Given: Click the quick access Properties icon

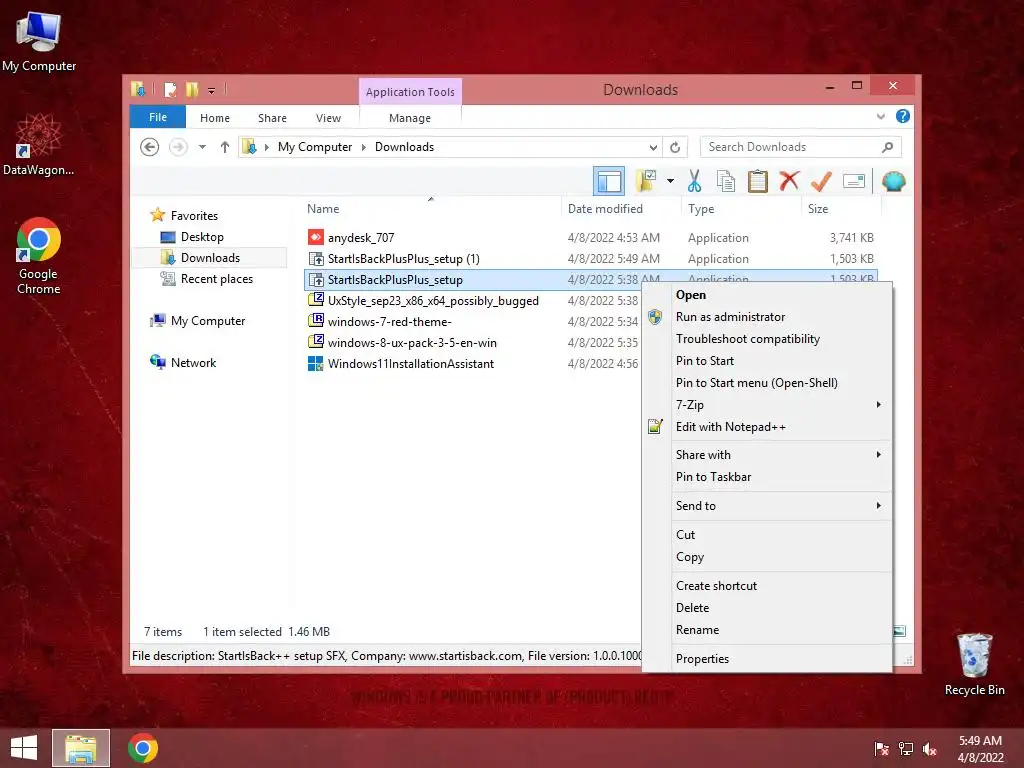Looking at the screenshot, I should (170, 89).
